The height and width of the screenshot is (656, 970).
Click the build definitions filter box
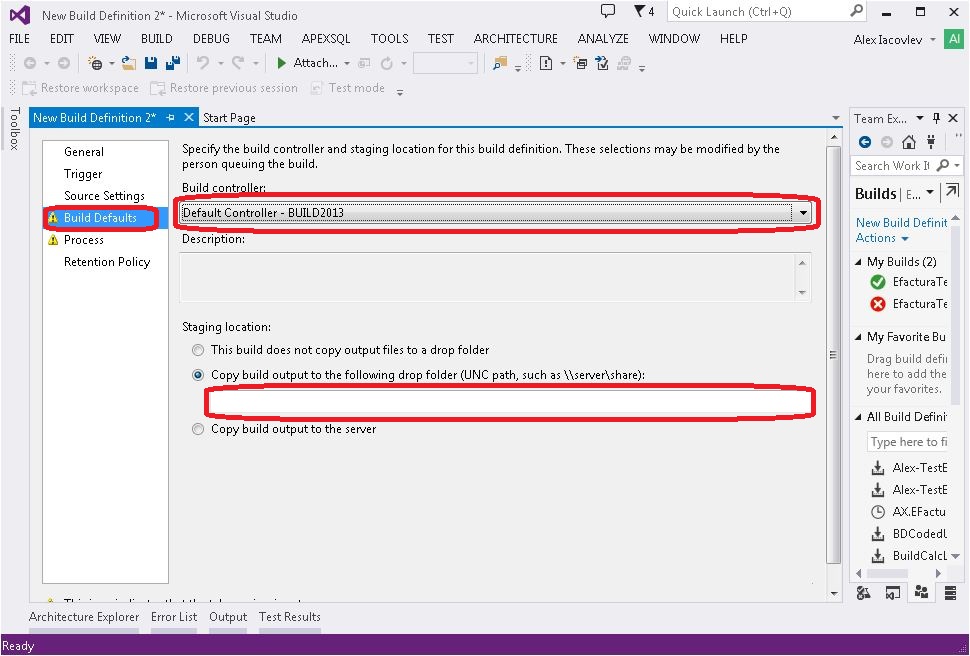908,442
